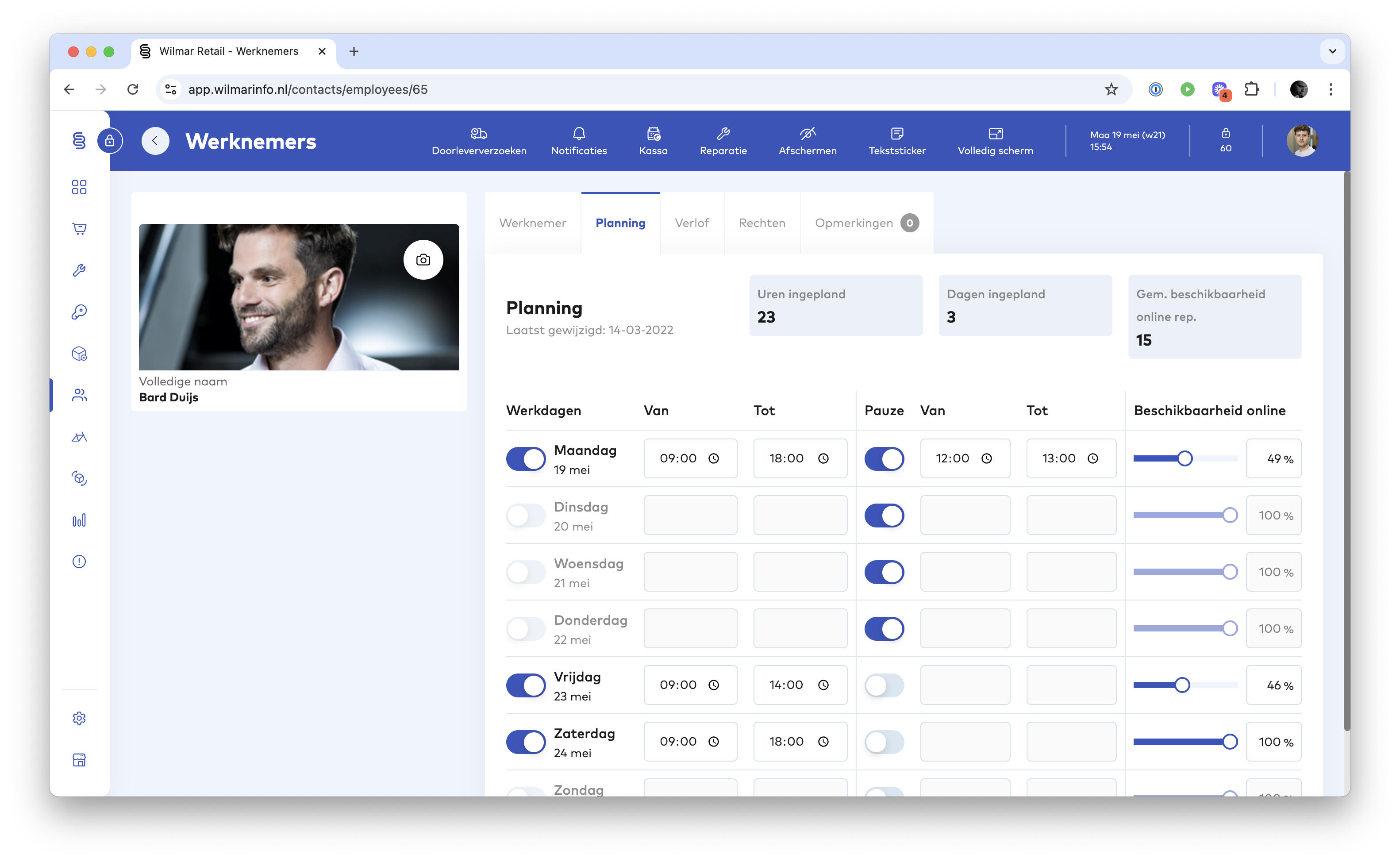This screenshot has height=862, width=1400.
Task: Open the contacts people icon in sidebar
Action: [x=79, y=395]
